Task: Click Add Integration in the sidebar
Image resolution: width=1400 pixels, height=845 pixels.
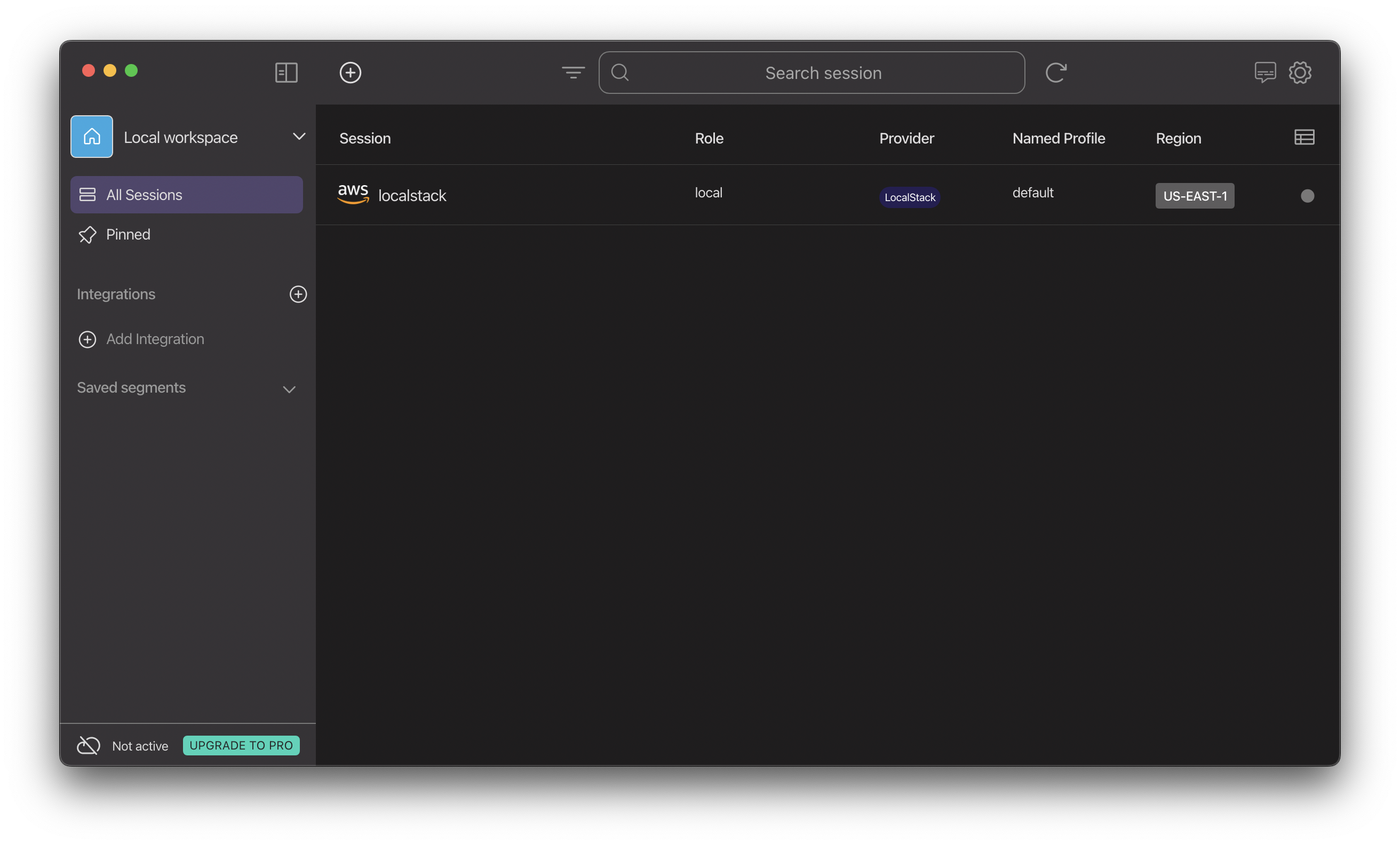Action: pyautogui.click(x=155, y=339)
